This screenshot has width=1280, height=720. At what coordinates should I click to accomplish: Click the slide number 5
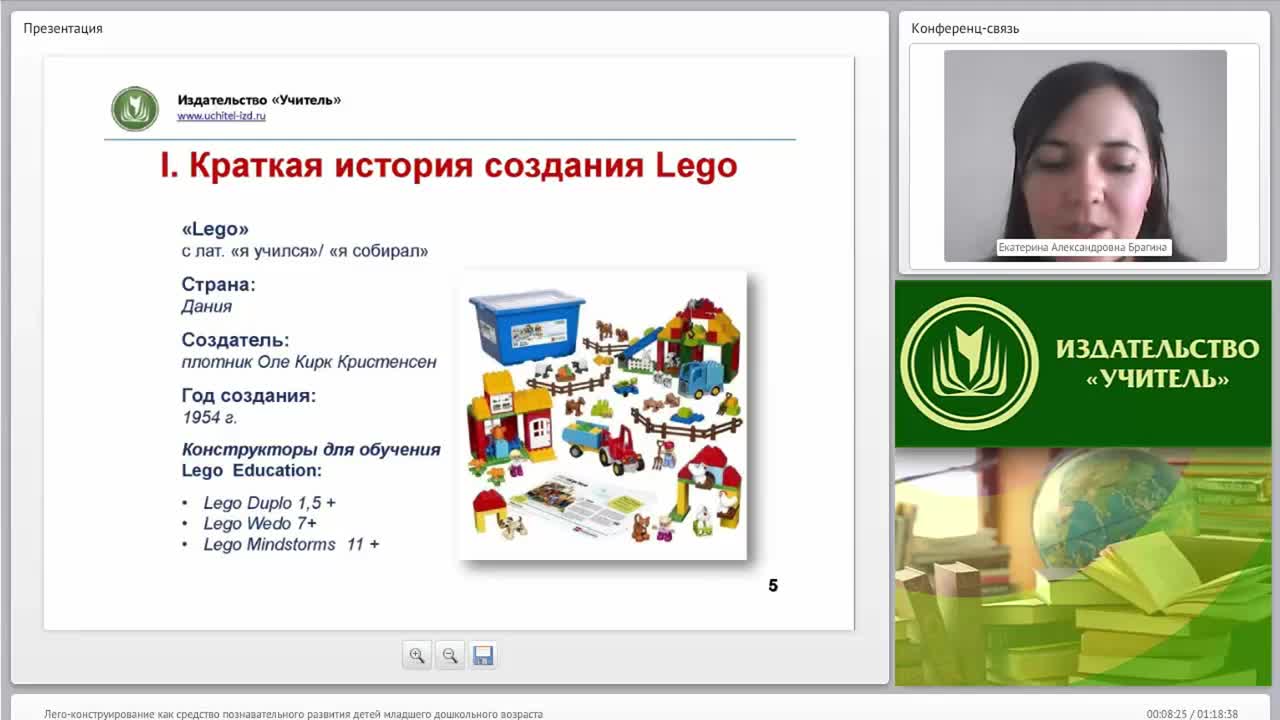[773, 586]
